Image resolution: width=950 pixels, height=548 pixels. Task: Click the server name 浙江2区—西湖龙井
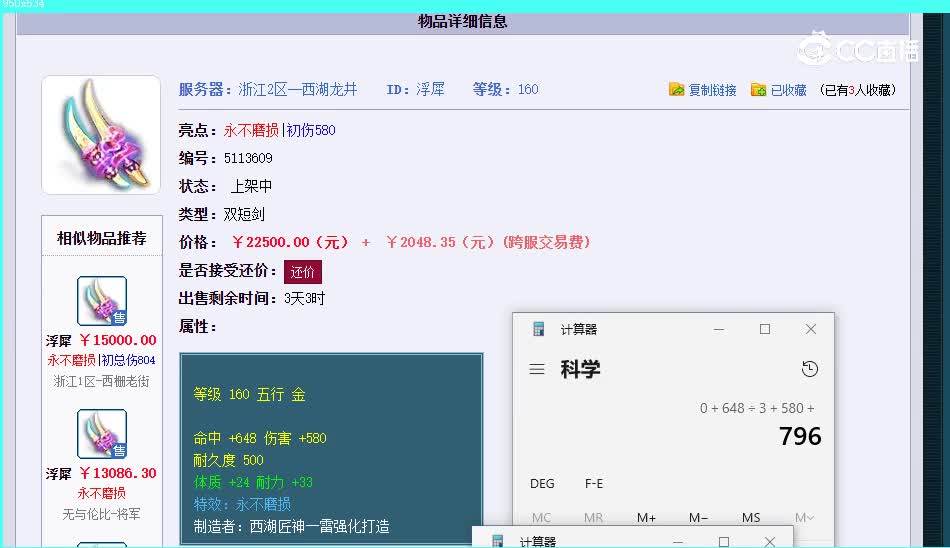pyautogui.click(x=297, y=90)
